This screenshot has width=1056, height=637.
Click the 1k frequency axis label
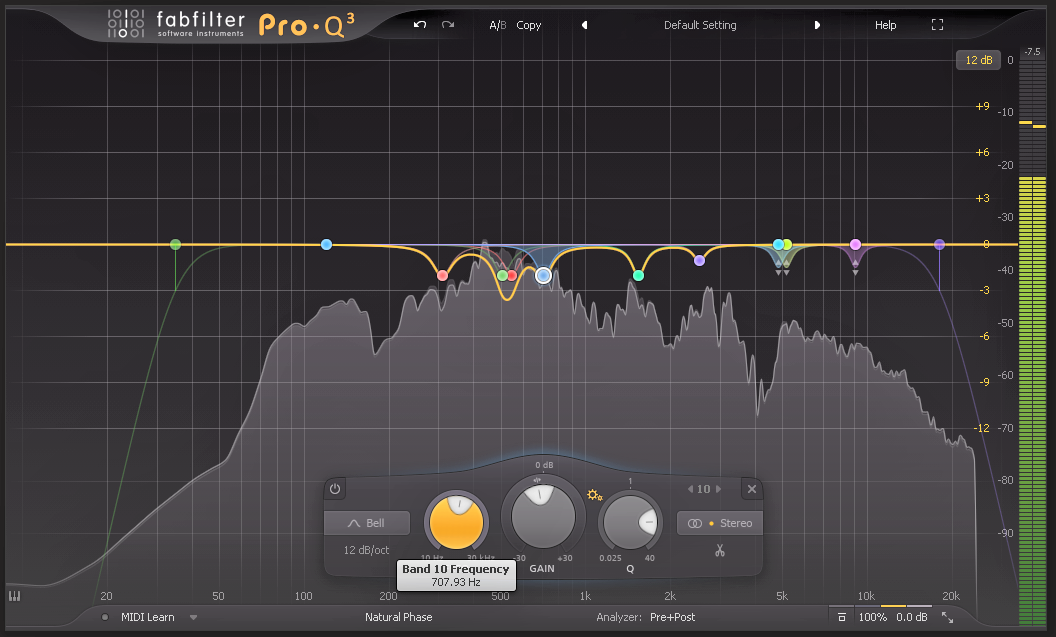coord(585,596)
